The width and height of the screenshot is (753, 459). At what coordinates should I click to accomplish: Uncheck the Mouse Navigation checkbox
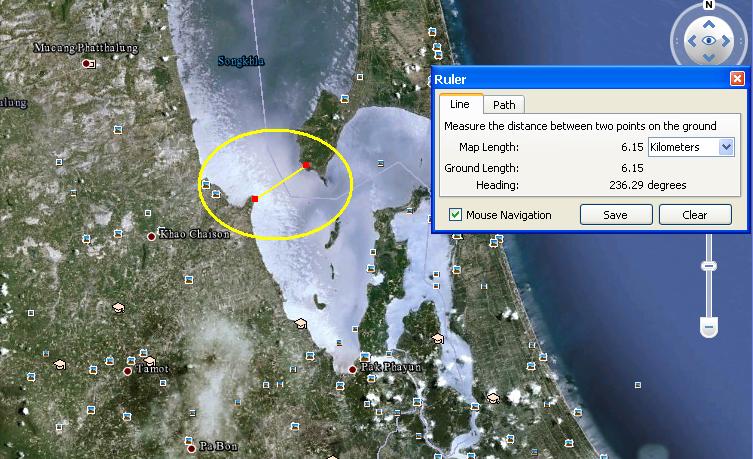tap(456, 215)
